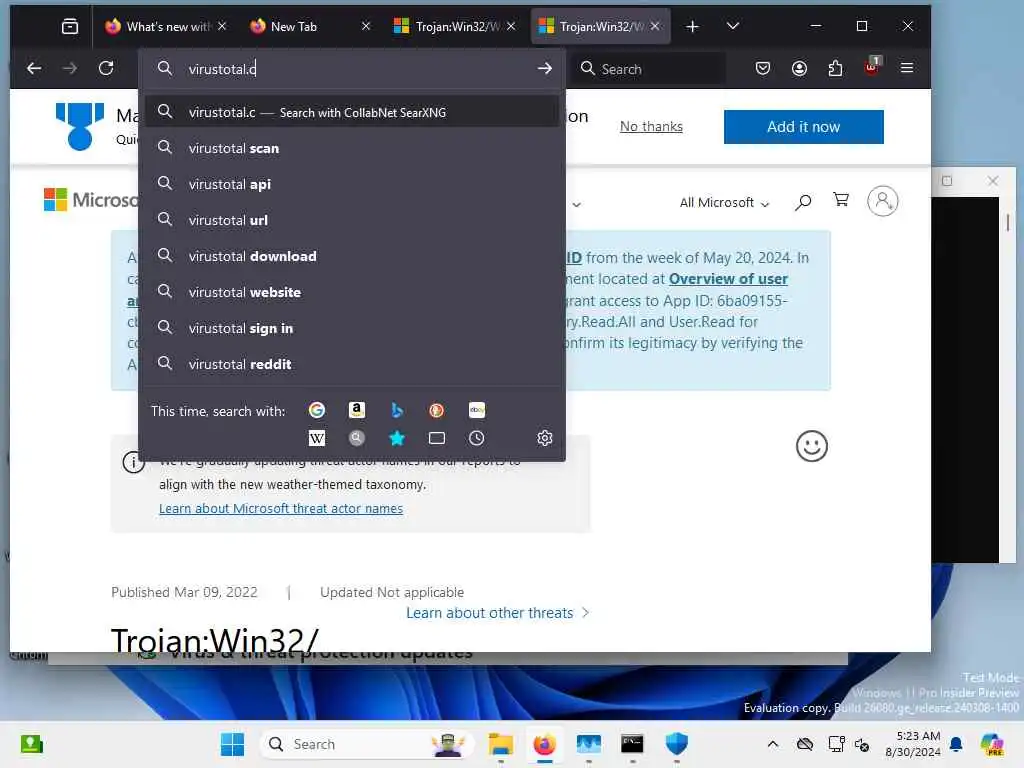
Task: Switch to the New Tab tab
Action: coord(310,26)
